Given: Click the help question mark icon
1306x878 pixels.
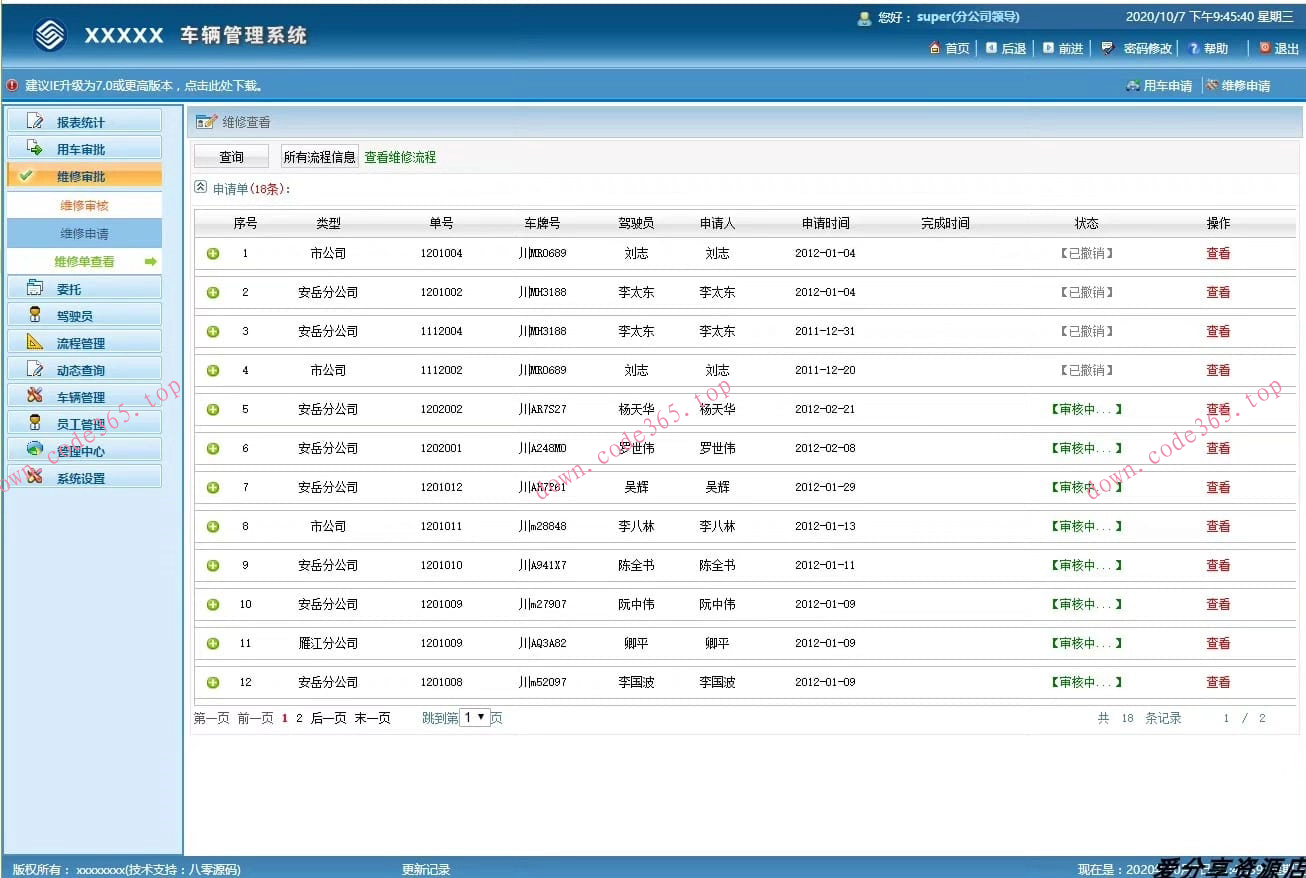Looking at the screenshot, I should point(1194,48).
